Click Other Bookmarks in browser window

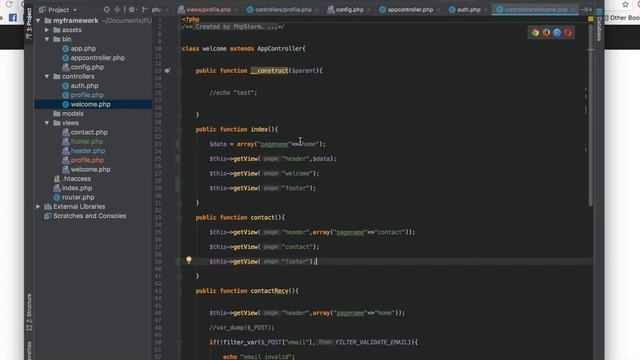(621, 18)
